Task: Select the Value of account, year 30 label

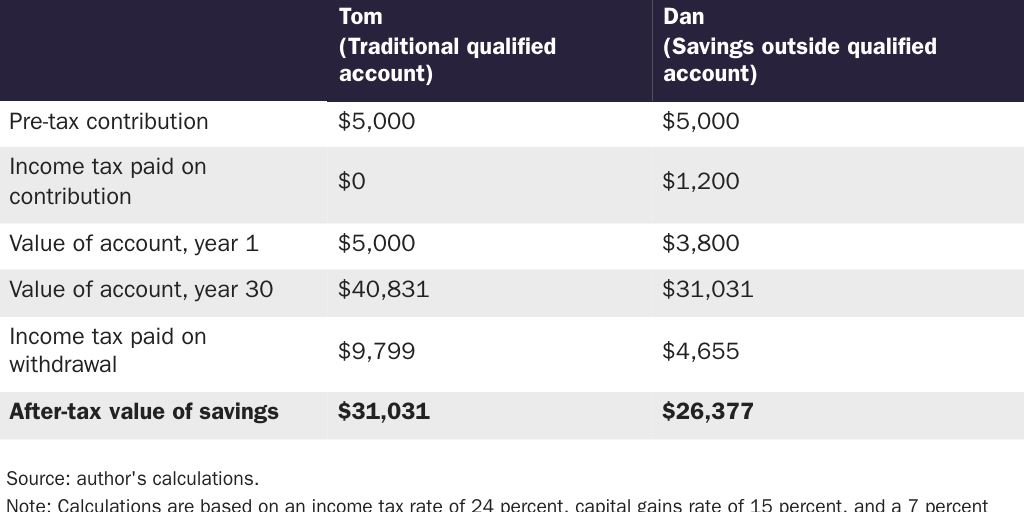Action: [141, 290]
